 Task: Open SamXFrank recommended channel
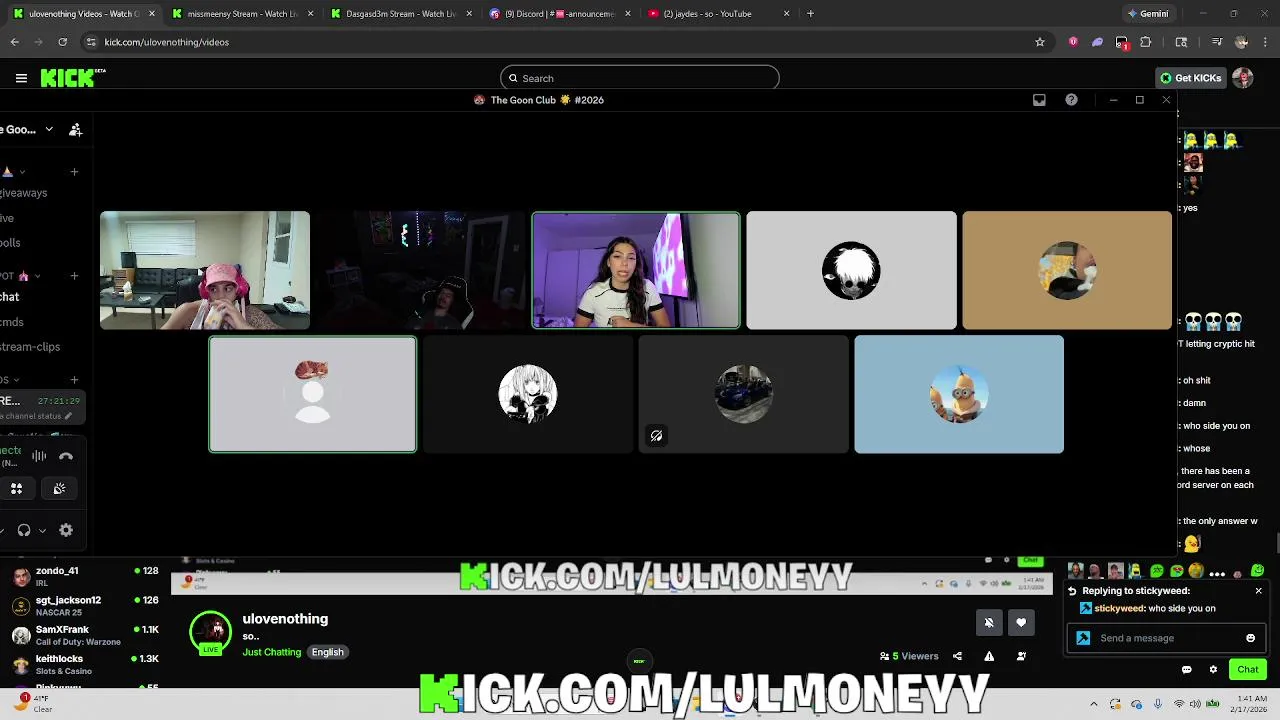coord(83,635)
